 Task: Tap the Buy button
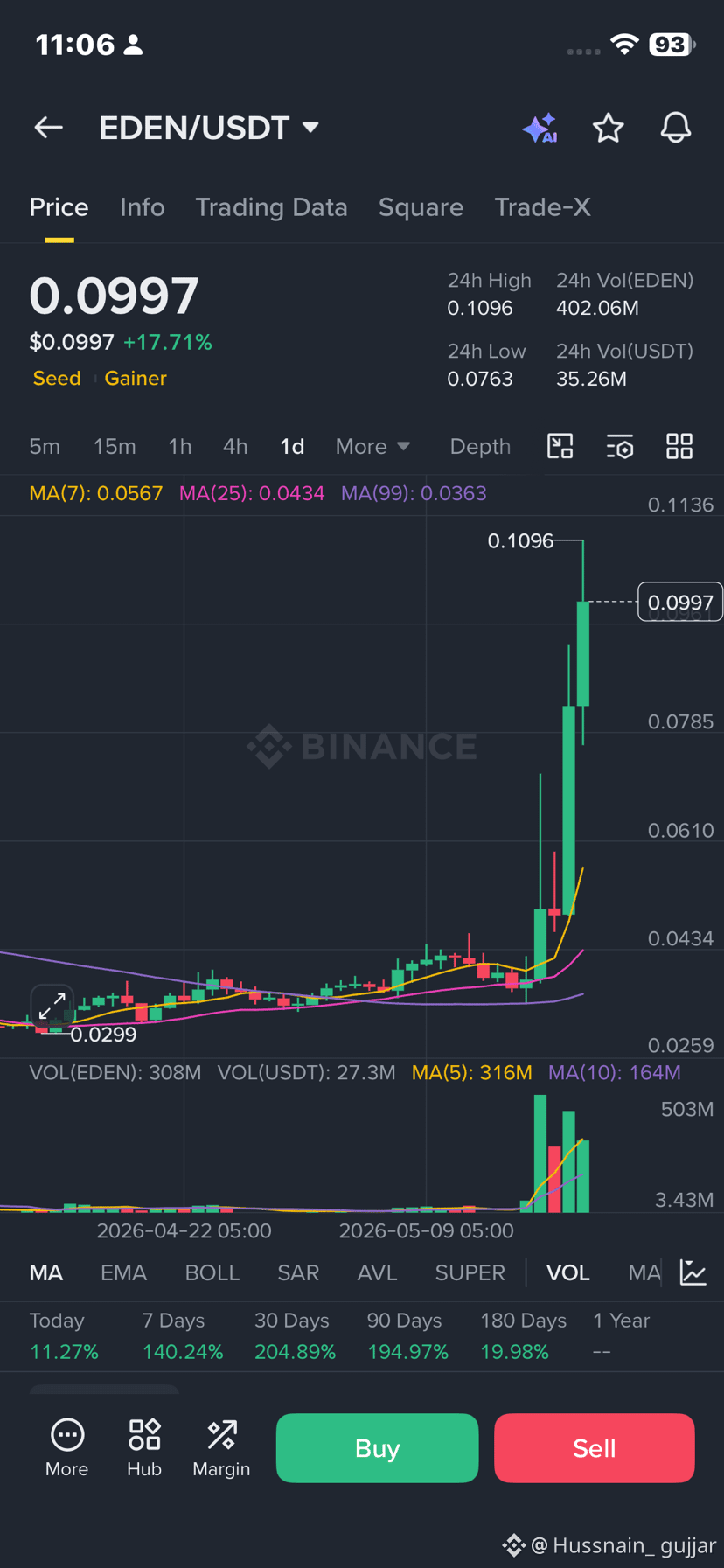pyautogui.click(x=377, y=1448)
